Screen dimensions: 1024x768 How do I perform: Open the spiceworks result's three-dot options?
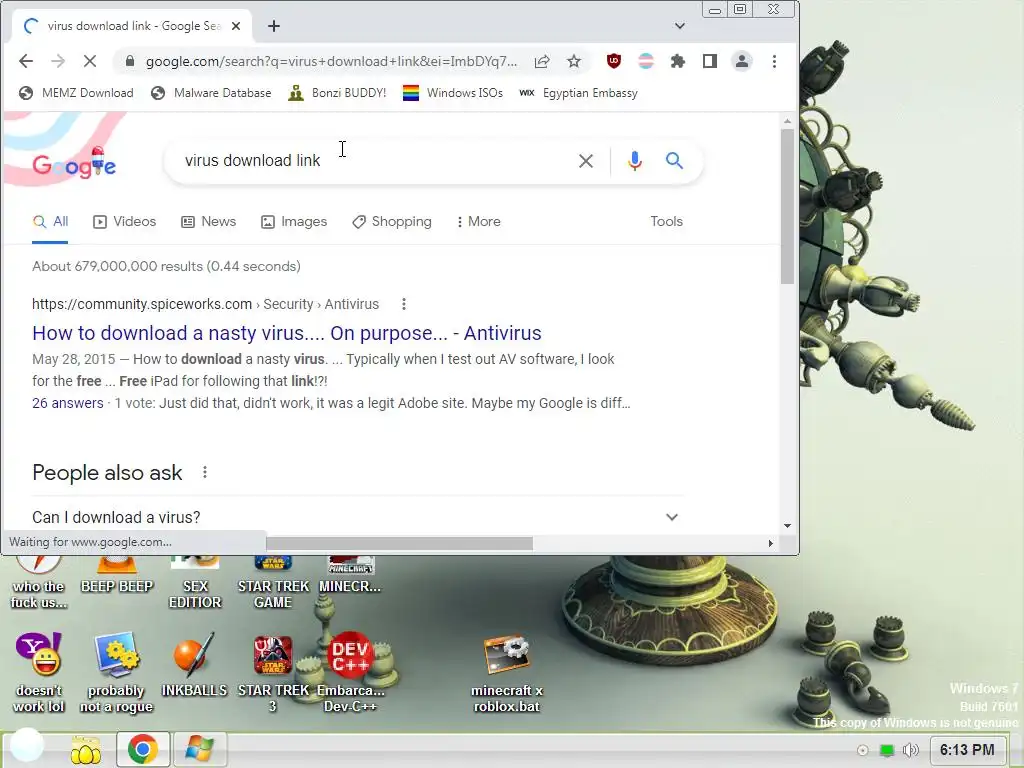(404, 304)
